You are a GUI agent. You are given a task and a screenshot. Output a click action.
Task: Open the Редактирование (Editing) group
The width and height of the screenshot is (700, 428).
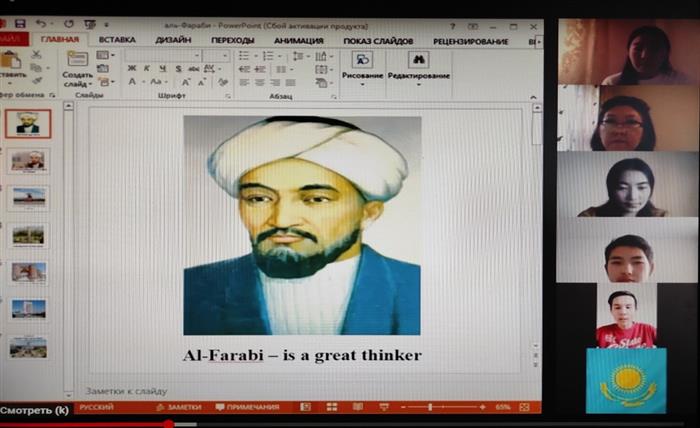point(418,62)
